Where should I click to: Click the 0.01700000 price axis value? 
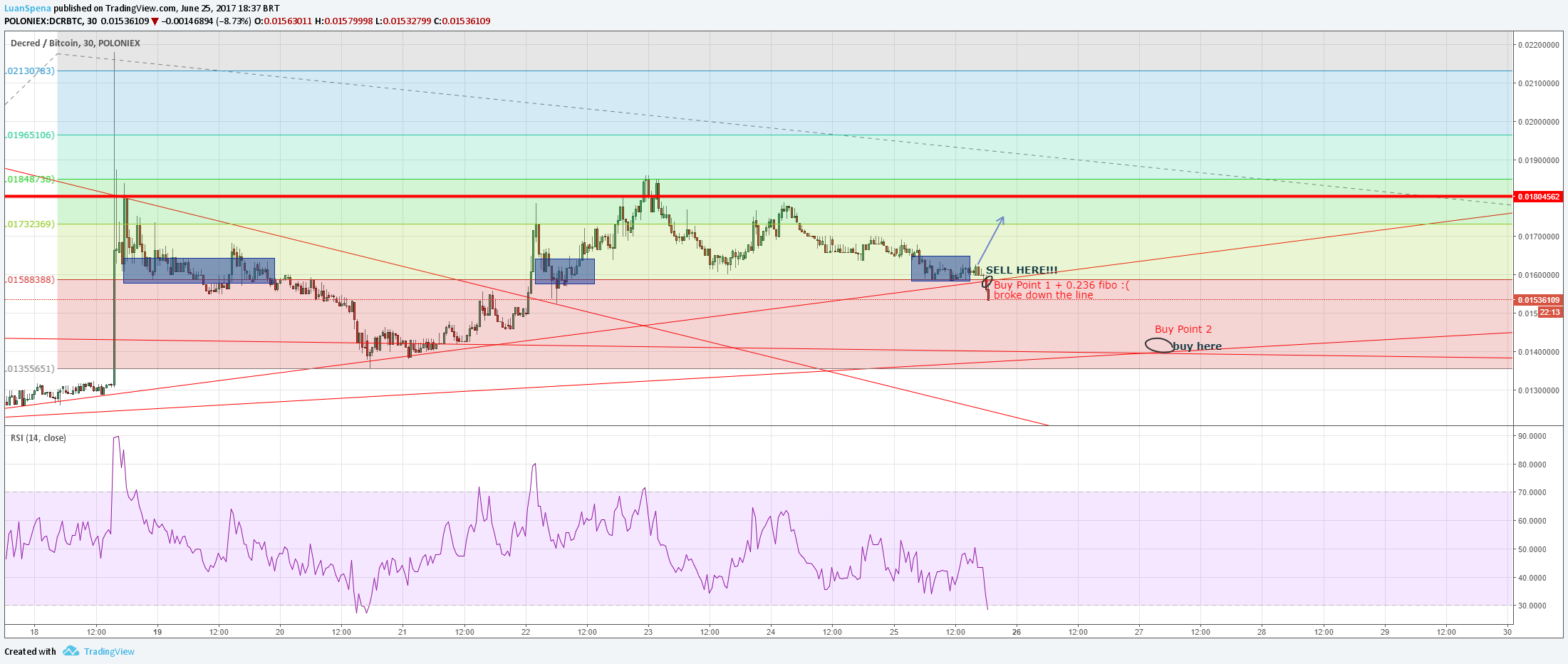(1539, 237)
